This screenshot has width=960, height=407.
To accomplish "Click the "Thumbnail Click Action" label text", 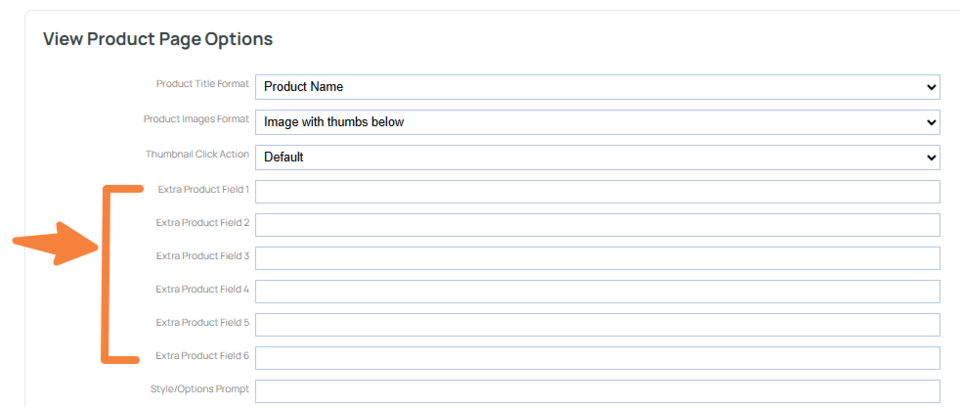I will (x=198, y=154).
